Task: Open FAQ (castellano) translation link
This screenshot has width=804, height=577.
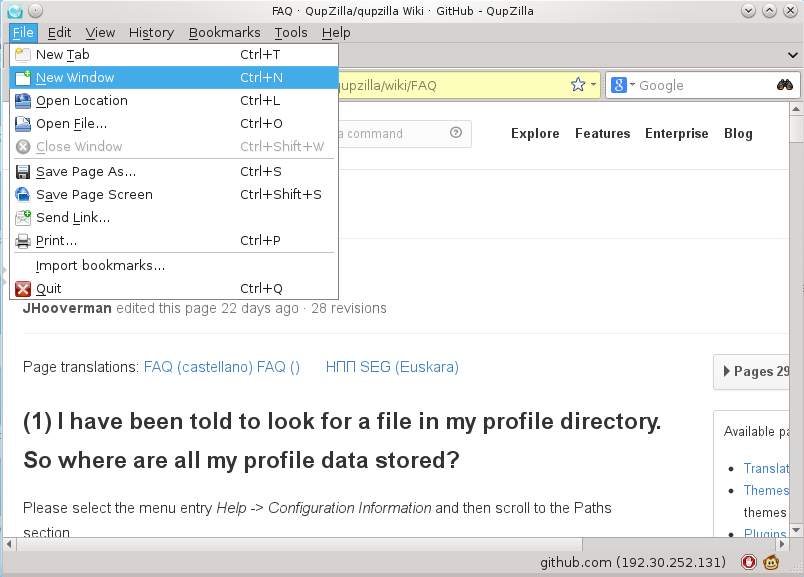Action: point(198,367)
